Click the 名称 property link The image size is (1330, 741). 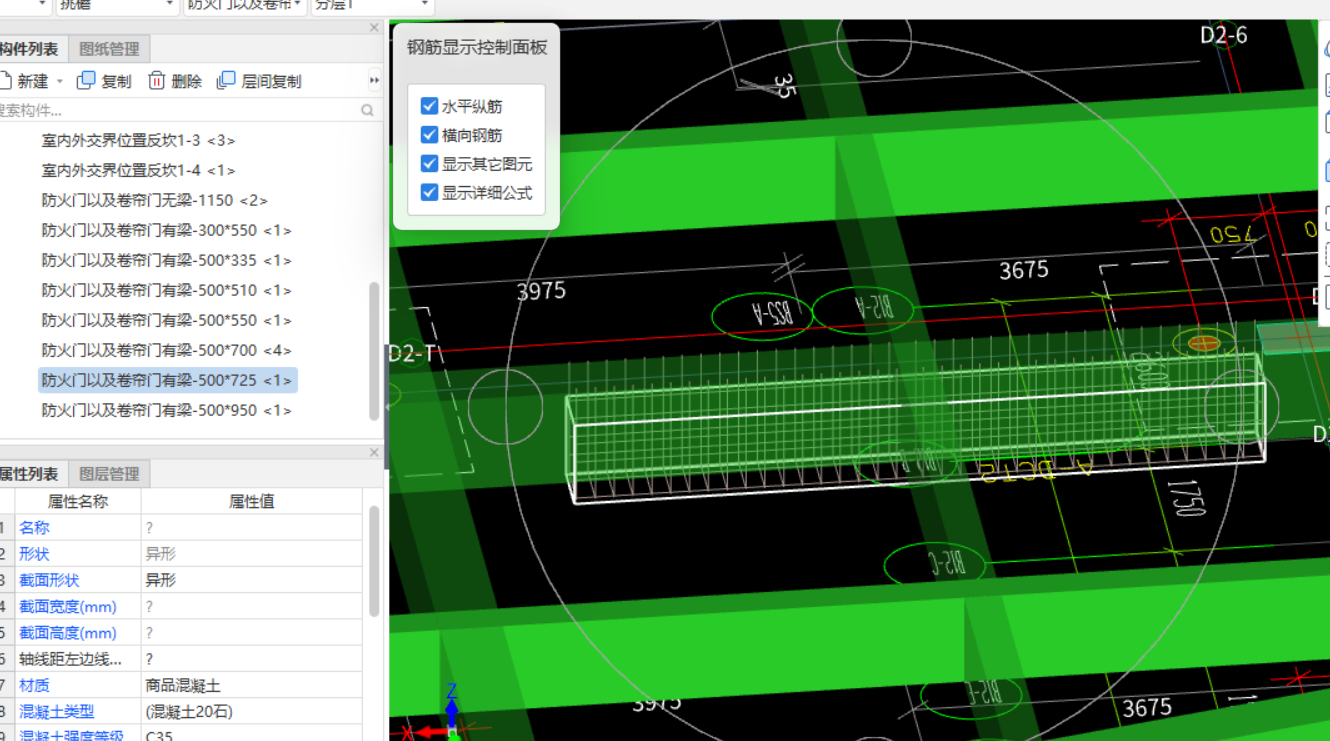point(34,528)
